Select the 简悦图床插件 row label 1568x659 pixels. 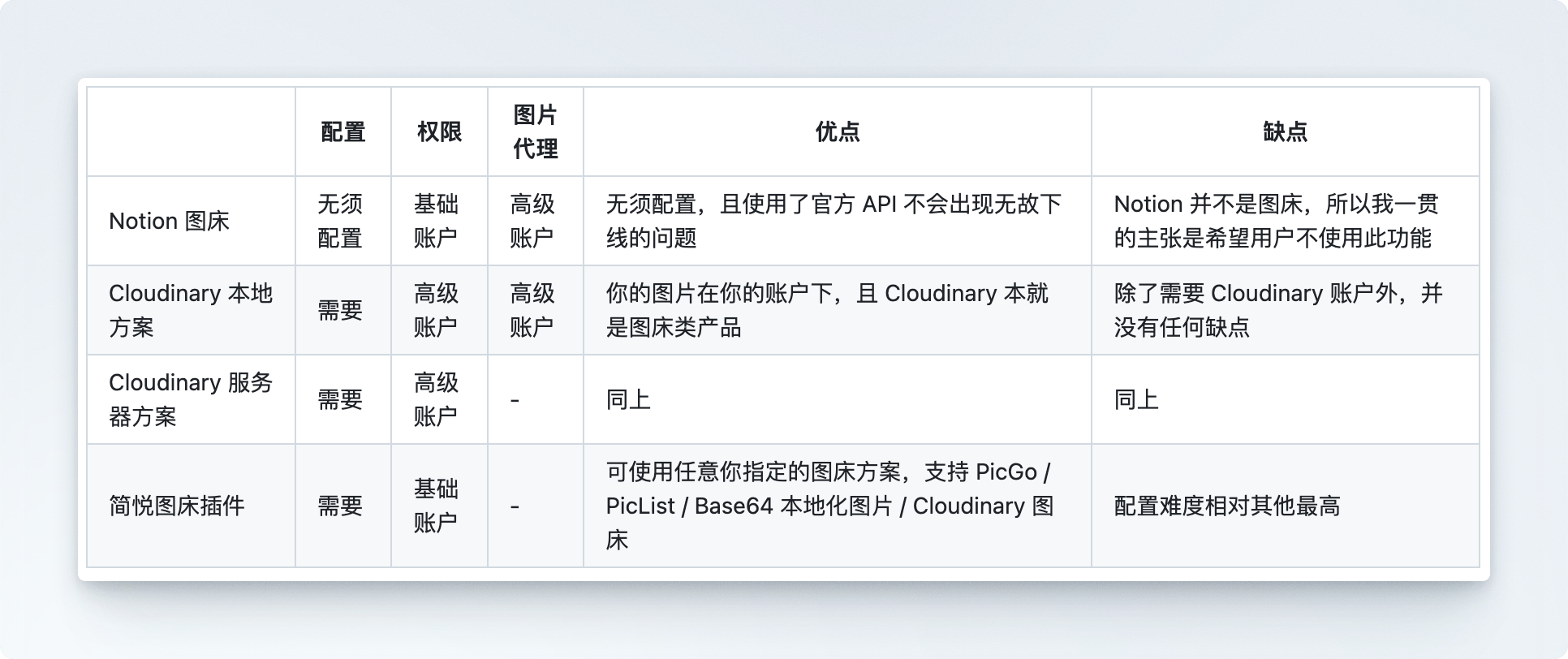[177, 506]
